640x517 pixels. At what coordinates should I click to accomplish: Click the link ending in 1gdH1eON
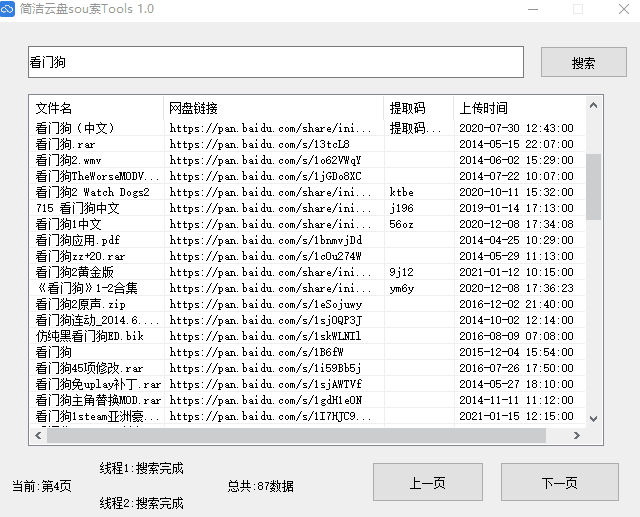click(266, 400)
